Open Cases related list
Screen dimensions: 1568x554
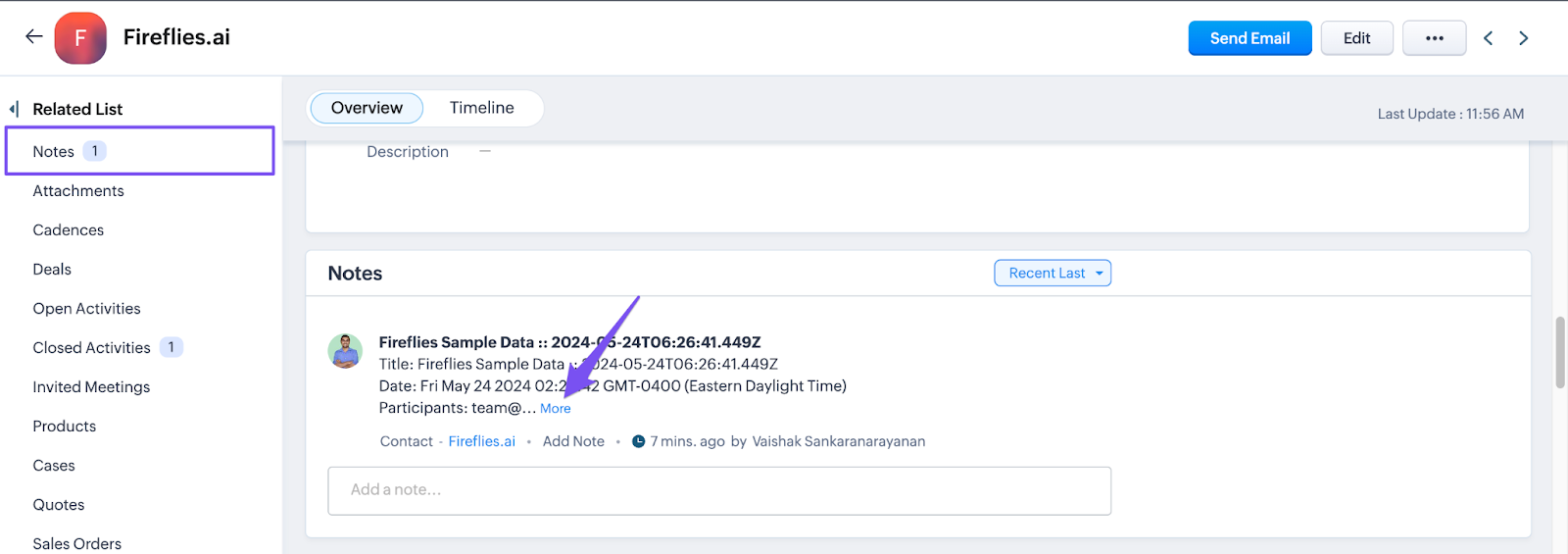(x=54, y=466)
